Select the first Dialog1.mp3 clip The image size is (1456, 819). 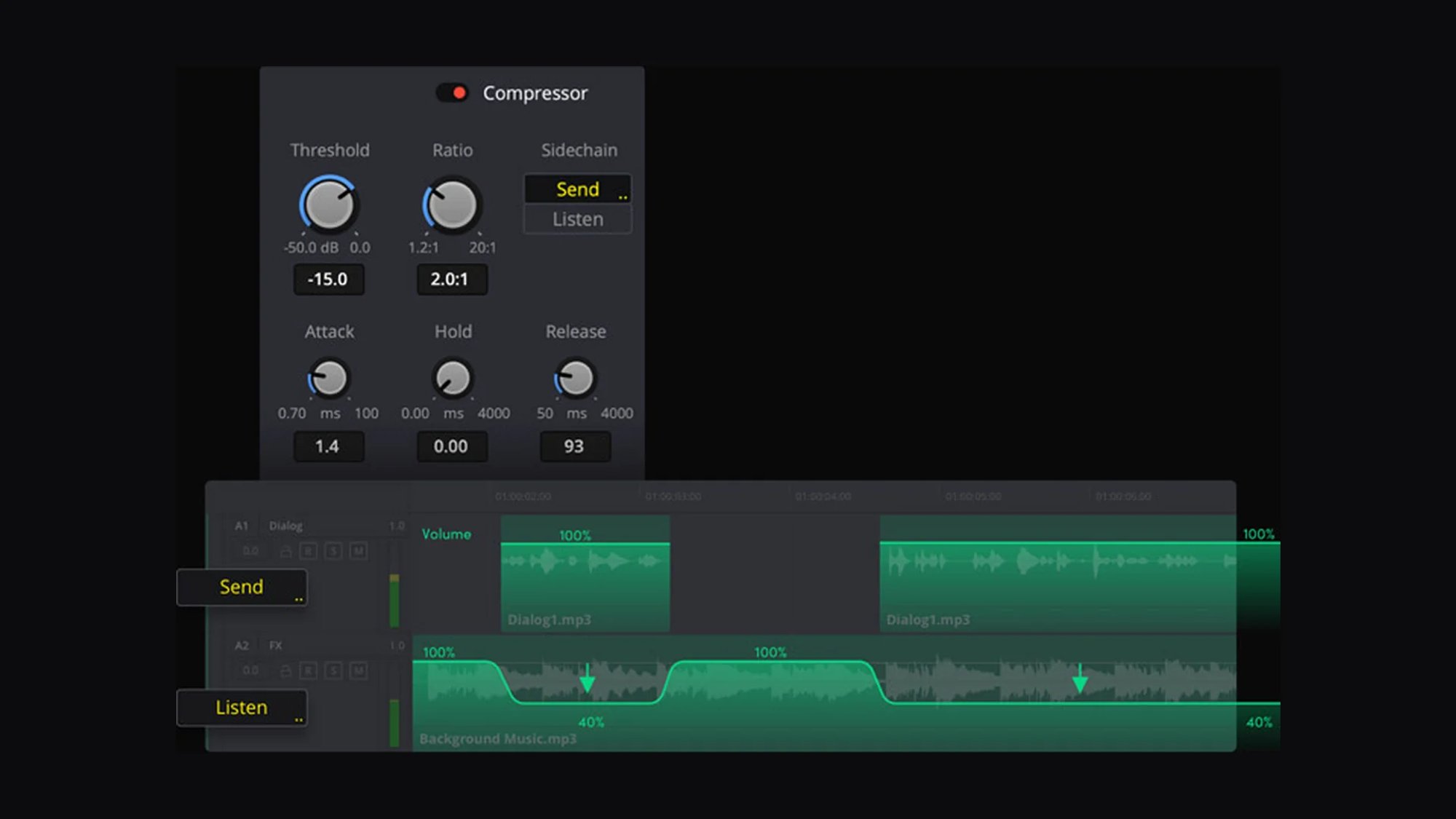click(585, 574)
